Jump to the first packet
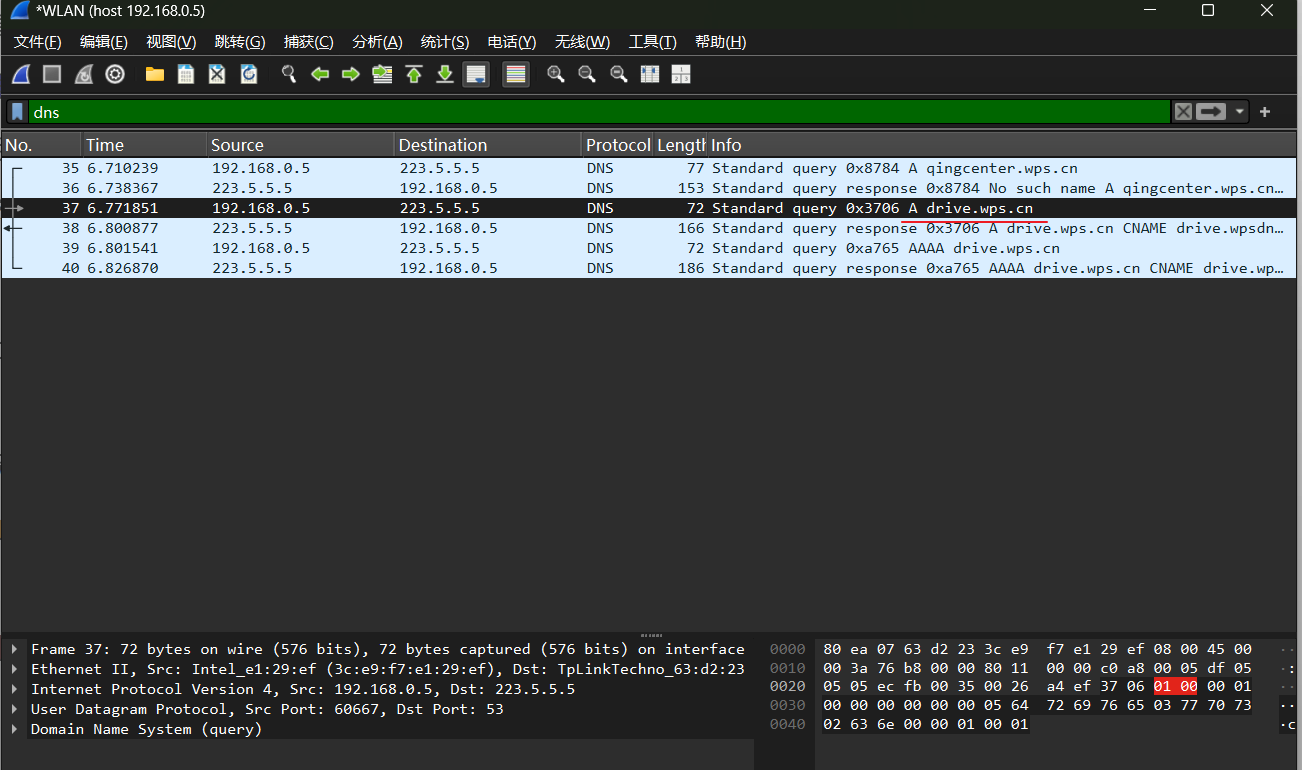1302x770 pixels. pyautogui.click(x=414, y=74)
